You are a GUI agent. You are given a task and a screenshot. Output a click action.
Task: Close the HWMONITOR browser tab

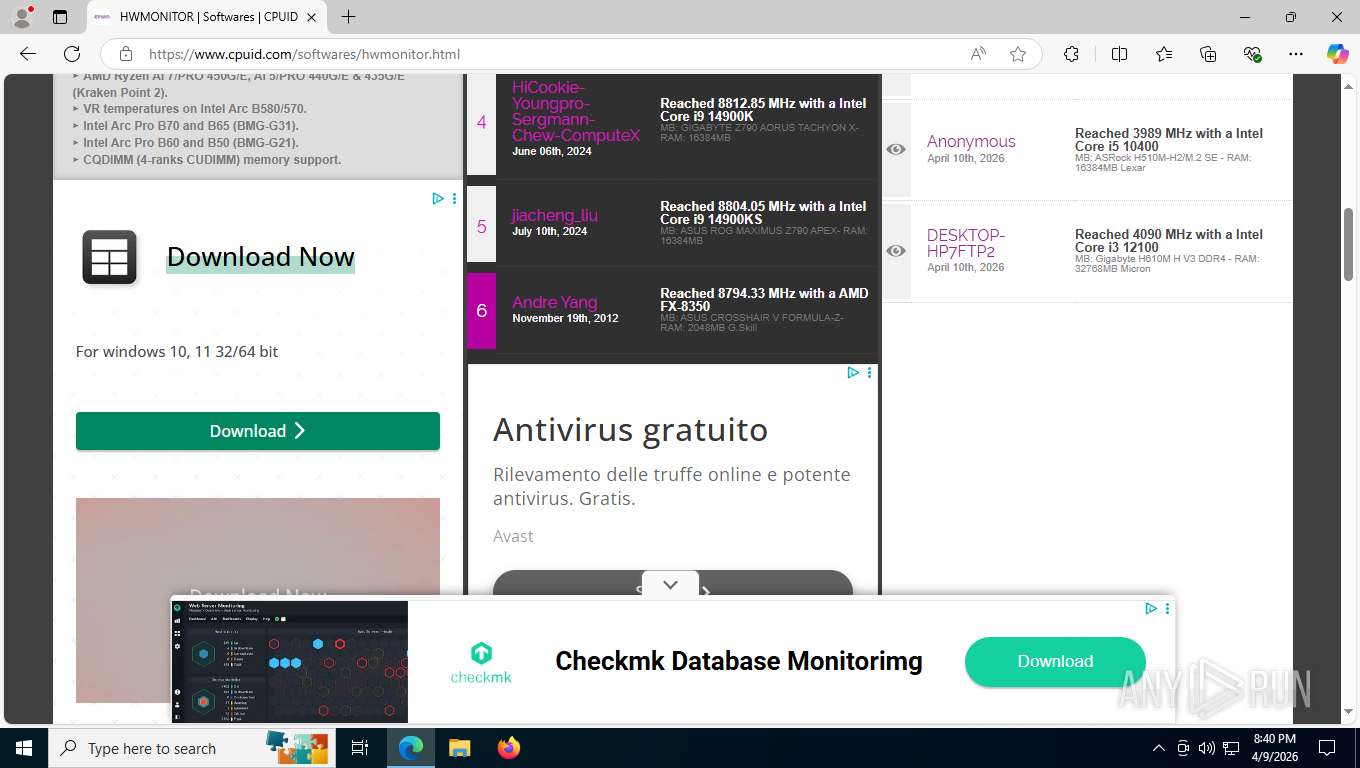coord(311,17)
